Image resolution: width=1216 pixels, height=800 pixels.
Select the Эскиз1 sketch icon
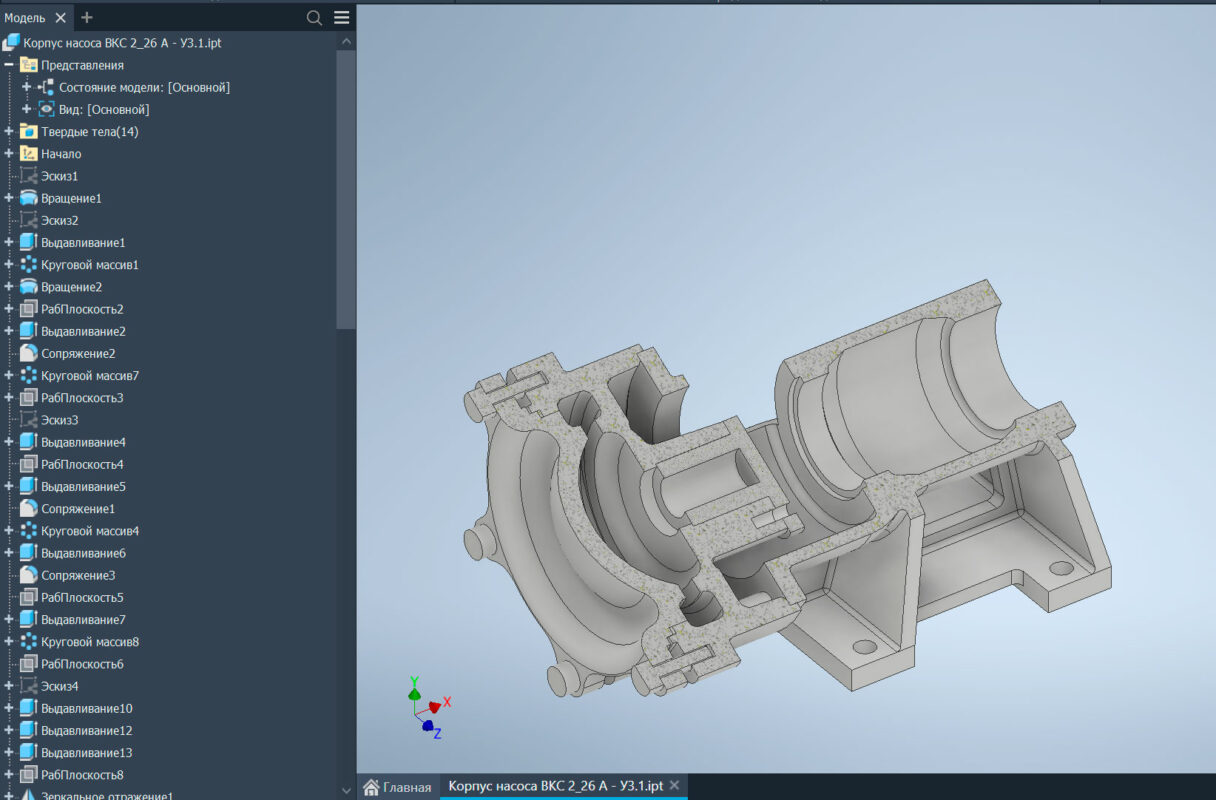(x=30, y=175)
